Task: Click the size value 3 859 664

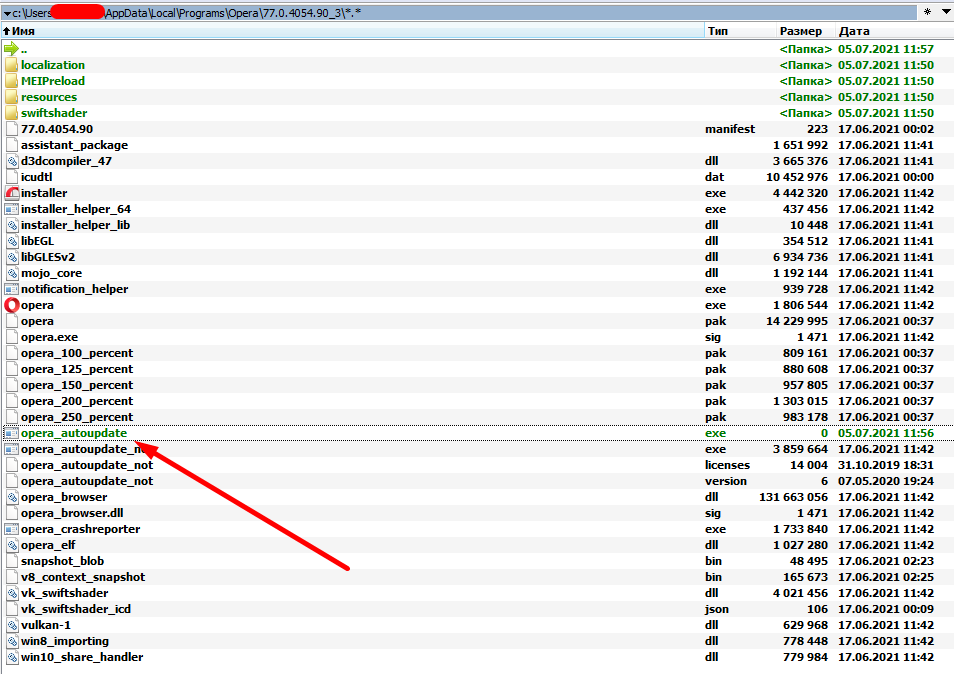Action: click(x=800, y=449)
